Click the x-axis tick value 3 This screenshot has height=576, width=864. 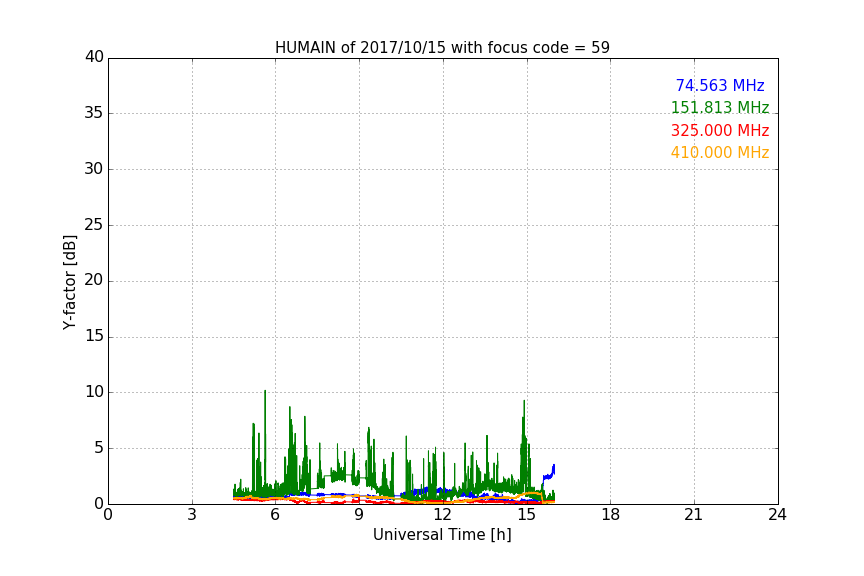click(x=192, y=515)
